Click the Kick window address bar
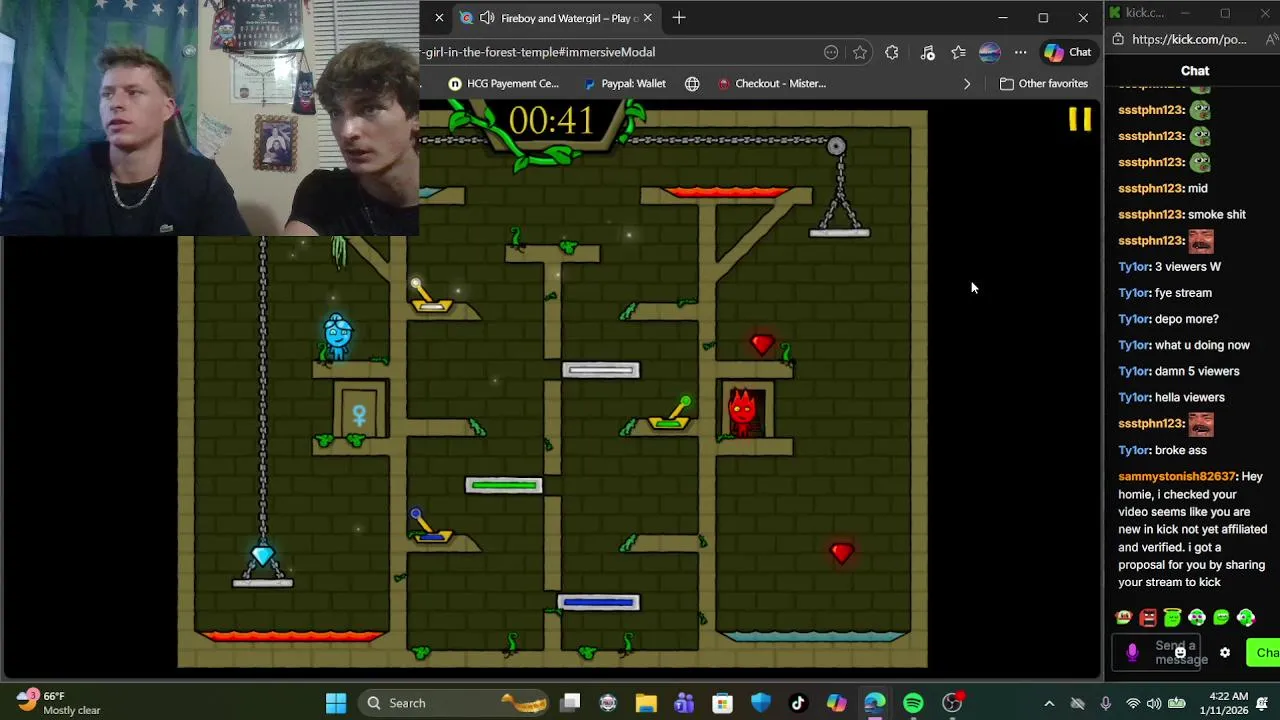This screenshot has height=720, width=1280. [1190, 40]
